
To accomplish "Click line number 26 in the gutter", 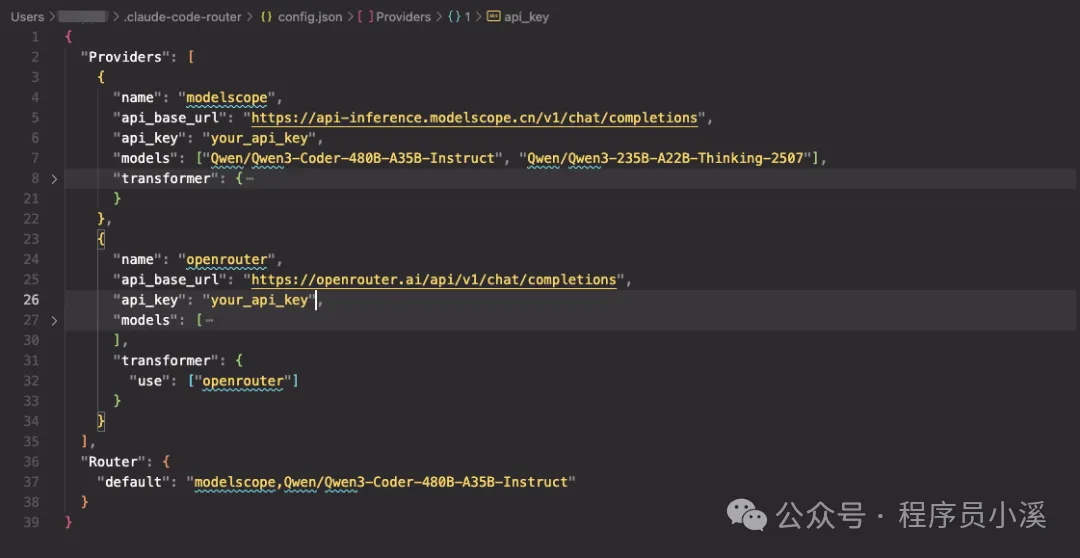I will click(x=32, y=300).
